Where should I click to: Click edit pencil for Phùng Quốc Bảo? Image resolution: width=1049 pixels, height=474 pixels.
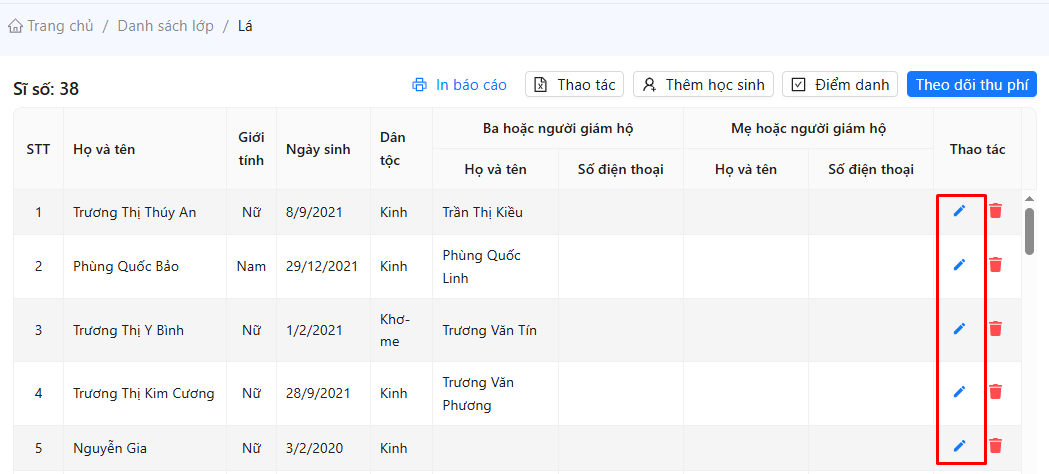pos(959,265)
